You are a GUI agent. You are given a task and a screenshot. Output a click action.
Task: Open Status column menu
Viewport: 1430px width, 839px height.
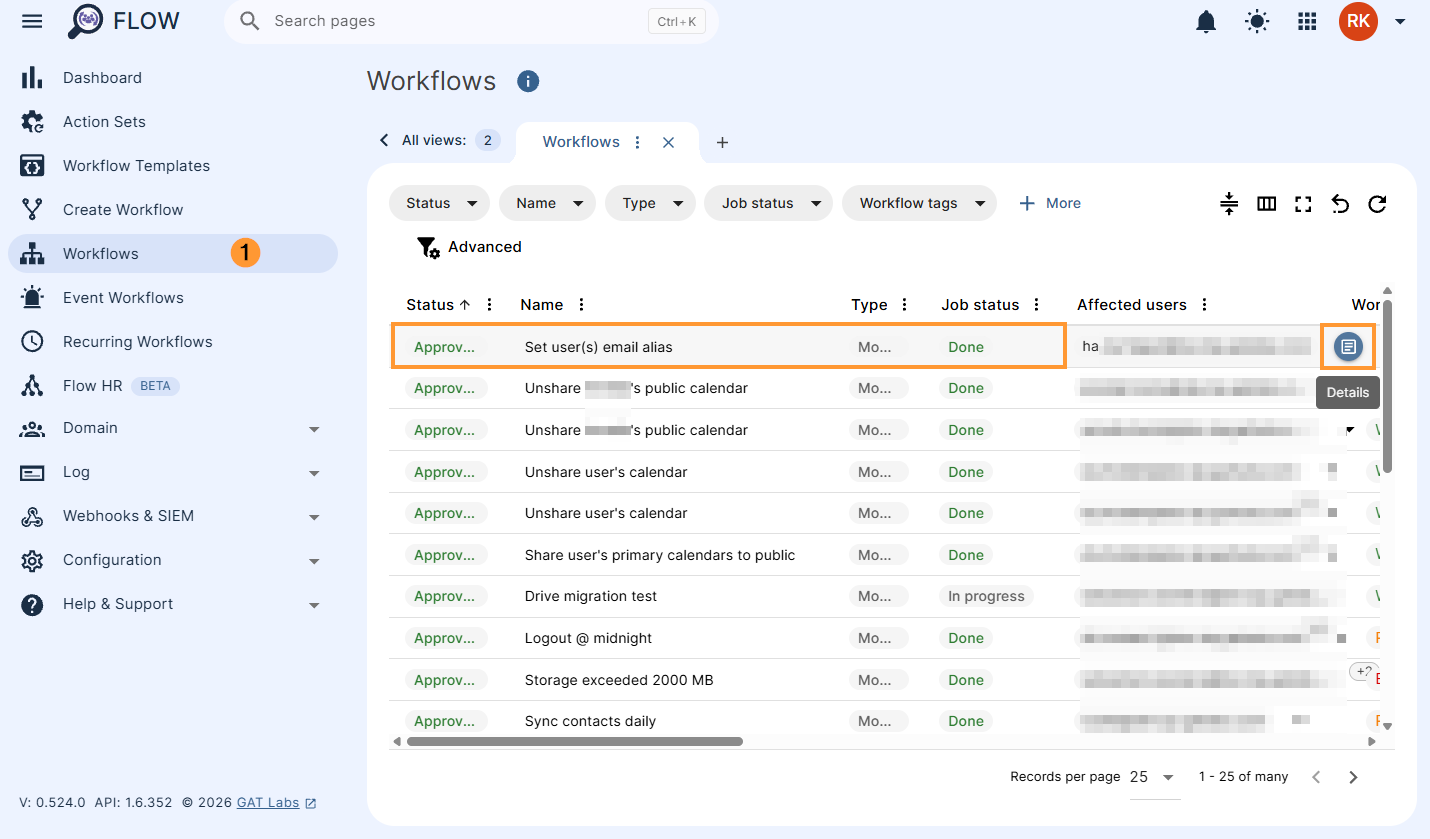(x=489, y=305)
